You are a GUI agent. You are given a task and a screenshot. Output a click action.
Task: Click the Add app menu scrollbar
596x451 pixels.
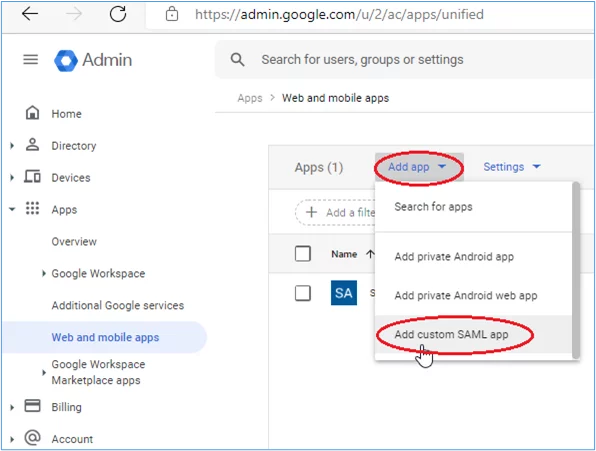(576, 270)
